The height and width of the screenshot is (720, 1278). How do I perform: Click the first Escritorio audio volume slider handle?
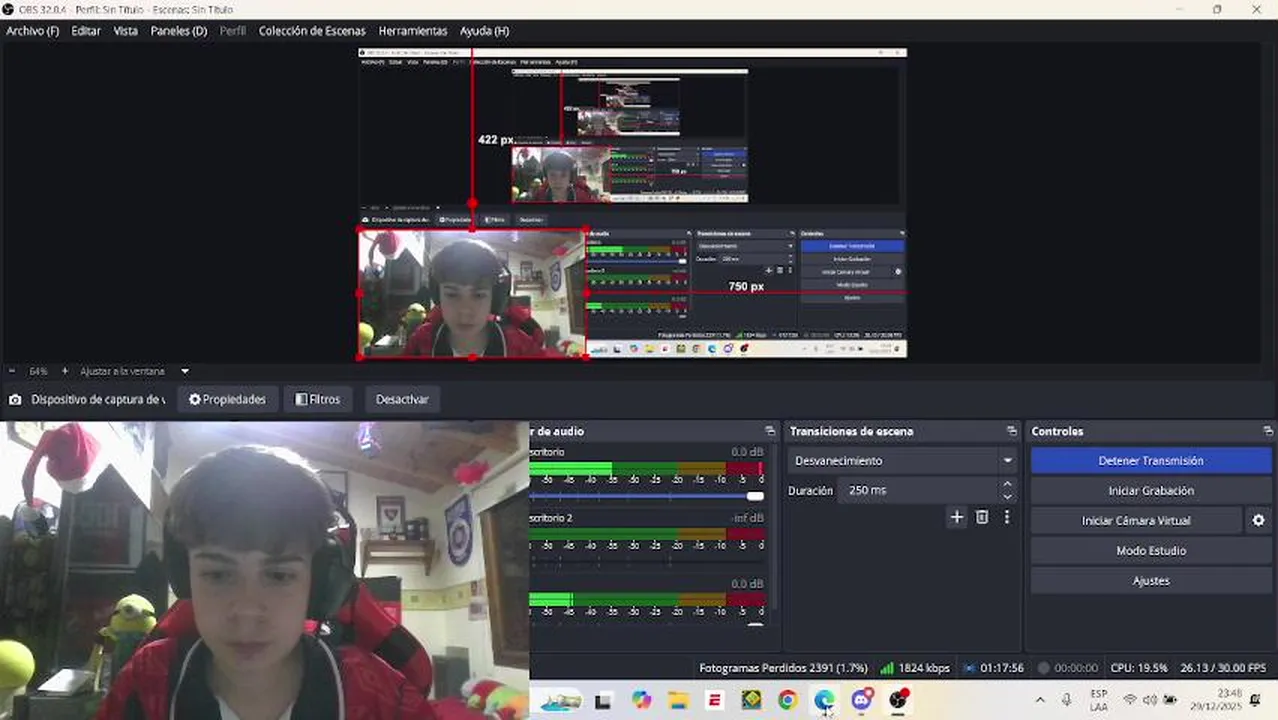point(756,496)
